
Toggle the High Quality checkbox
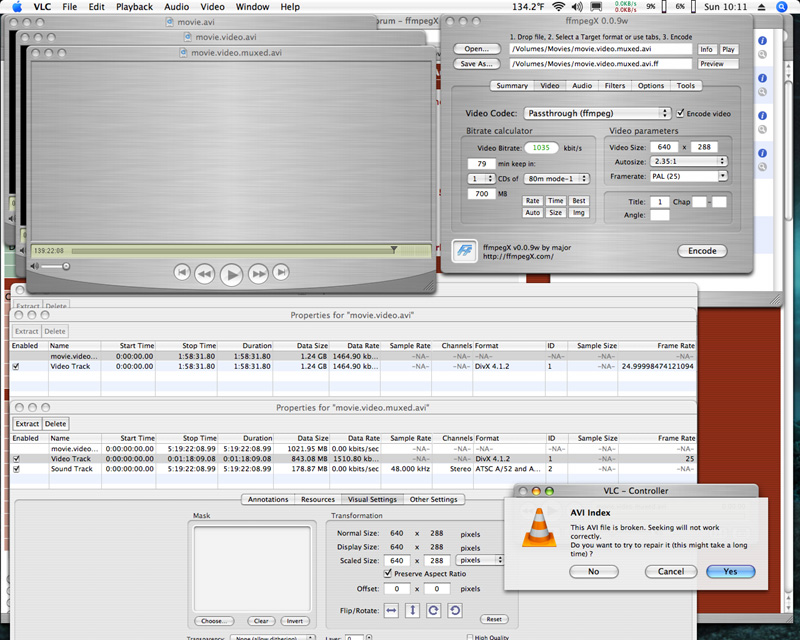pyautogui.click(x=470, y=637)
